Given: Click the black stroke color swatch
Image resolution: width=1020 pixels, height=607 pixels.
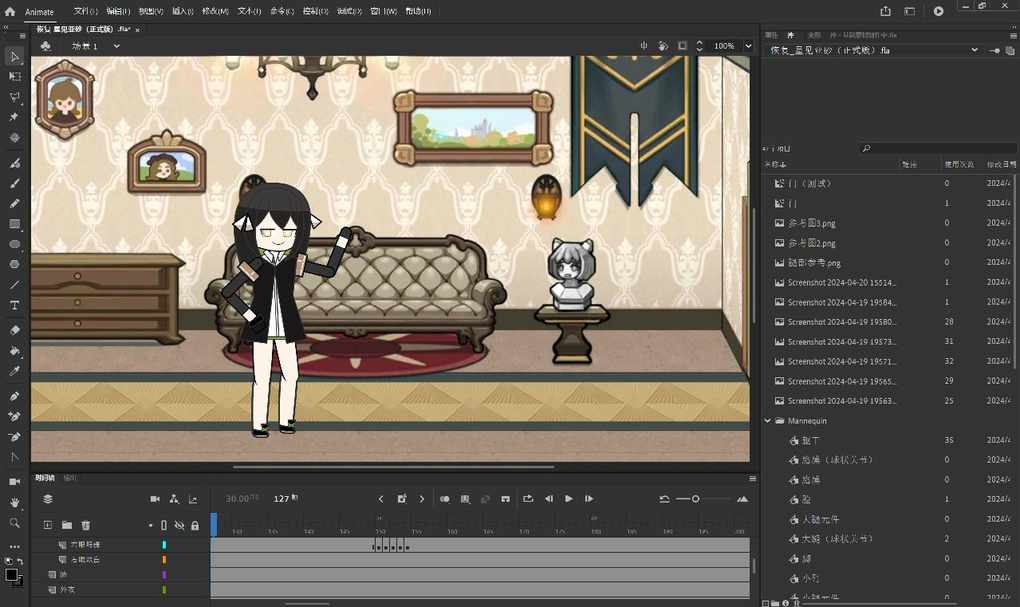Looking at the screenshot, I should pos(11,574).
